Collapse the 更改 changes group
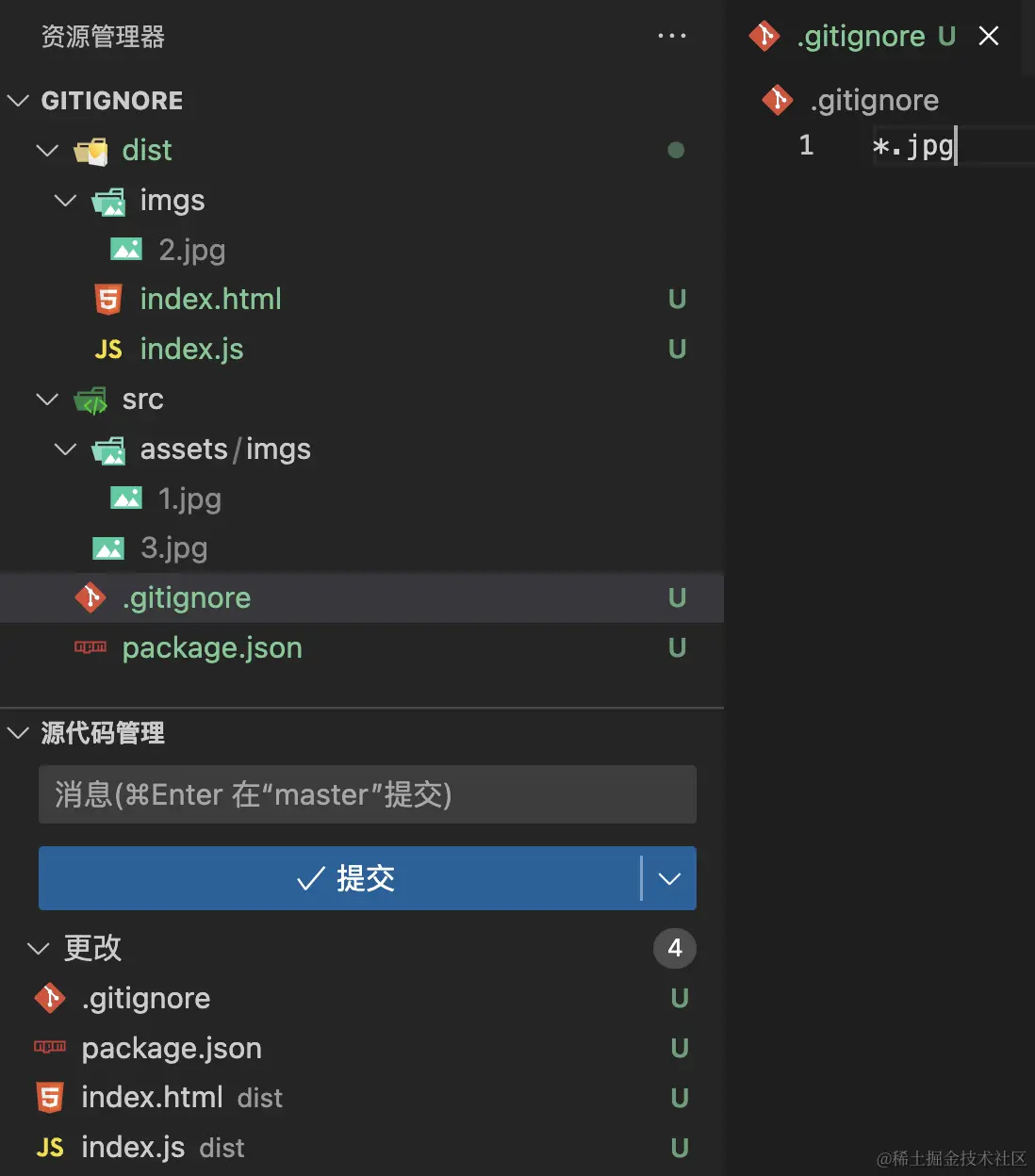Screen dimensions: 1035x1176 click(38, 948)
